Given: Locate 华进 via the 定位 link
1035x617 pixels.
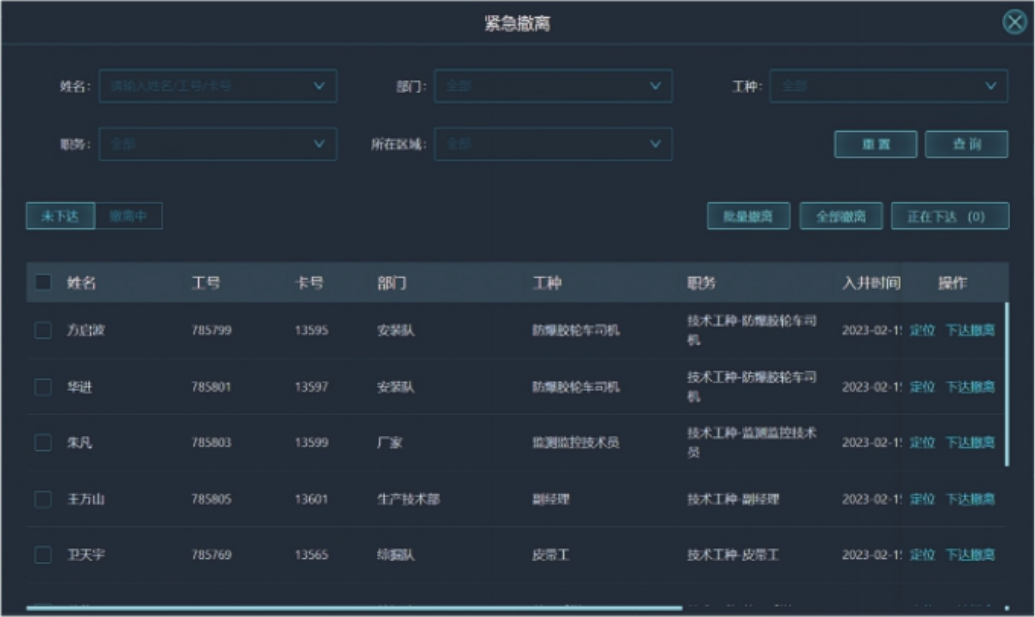Looking at the screenshot, I should (922, 387).
